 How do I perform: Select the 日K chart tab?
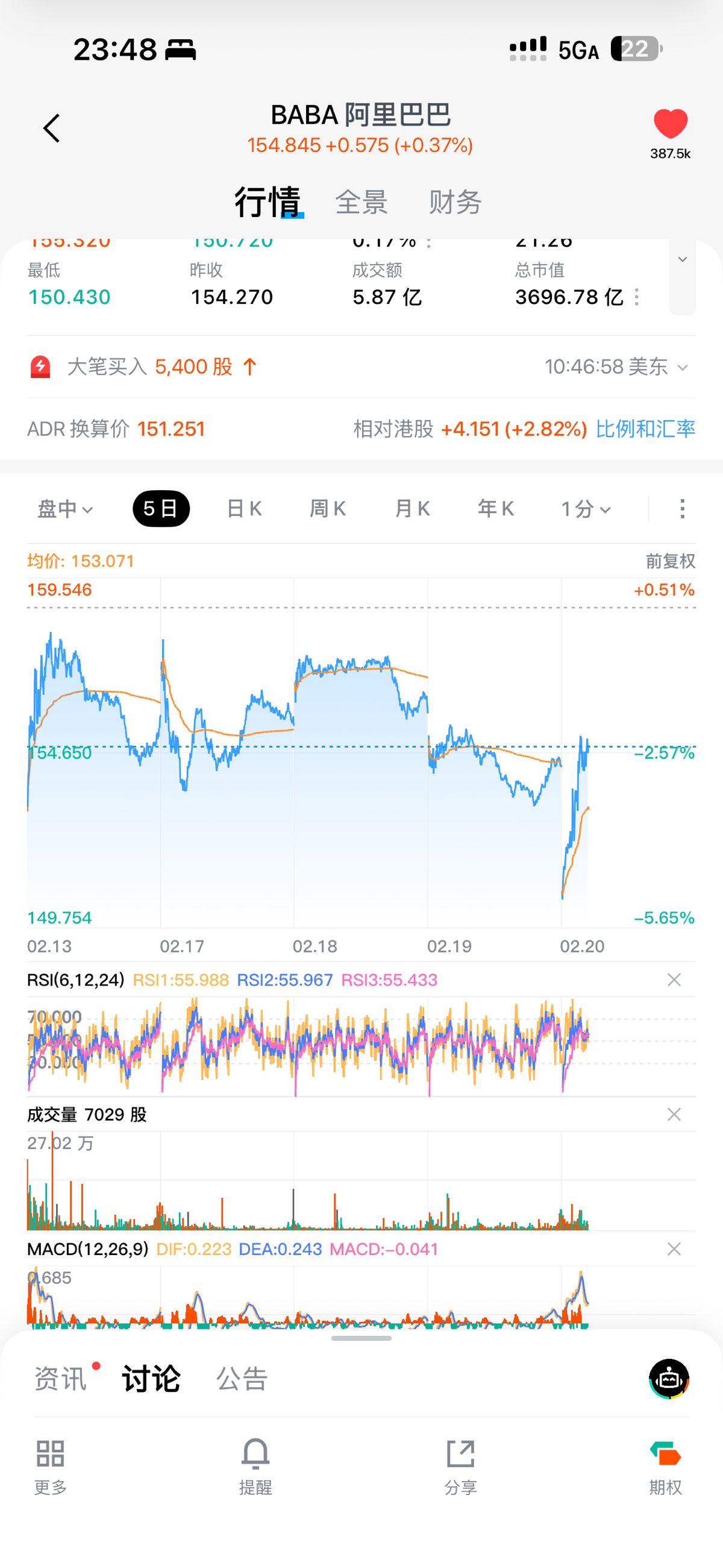coord(244,509)
